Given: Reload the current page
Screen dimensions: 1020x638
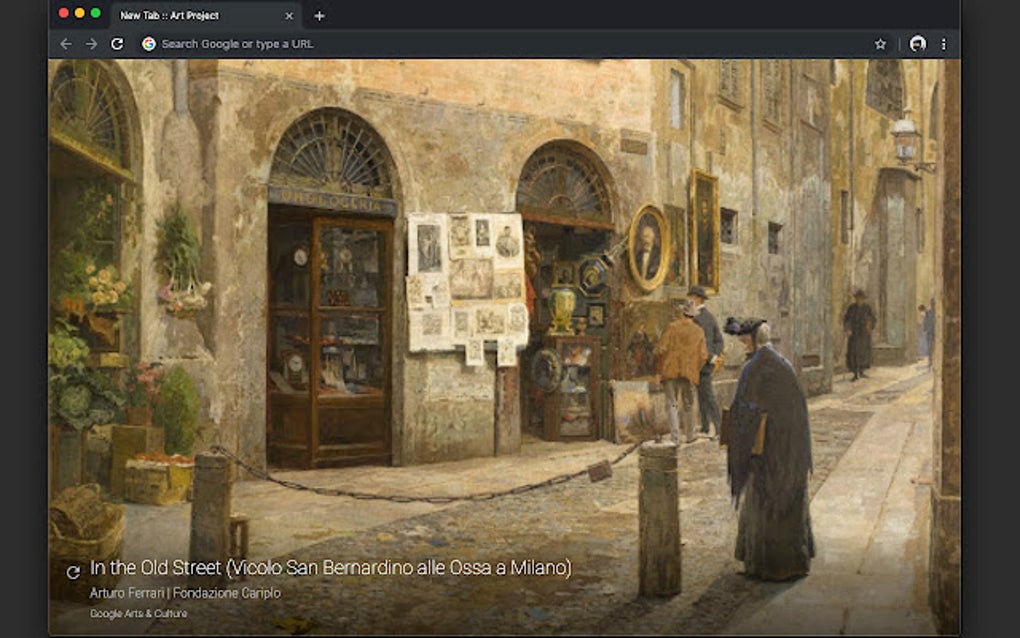Looking at the screenshot, I should point(115,44).
